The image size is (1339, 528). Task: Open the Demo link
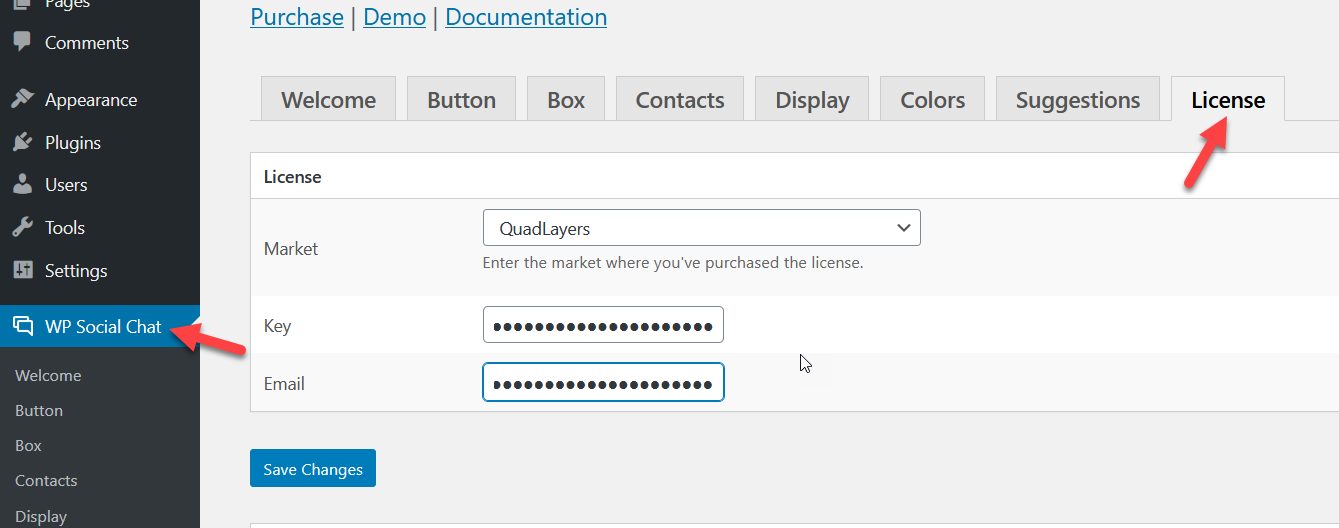[394, 17]
